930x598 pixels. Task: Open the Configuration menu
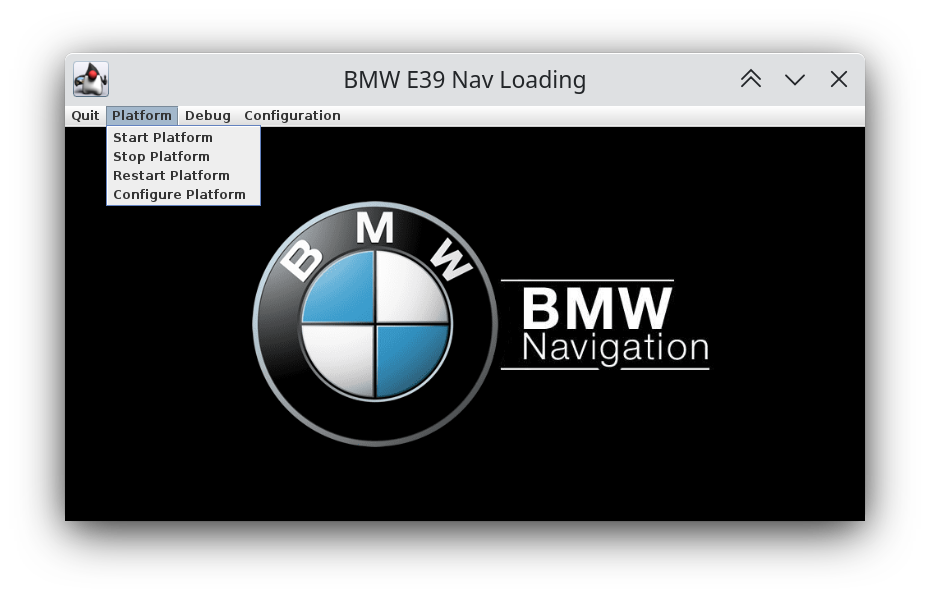coord(292,116)
